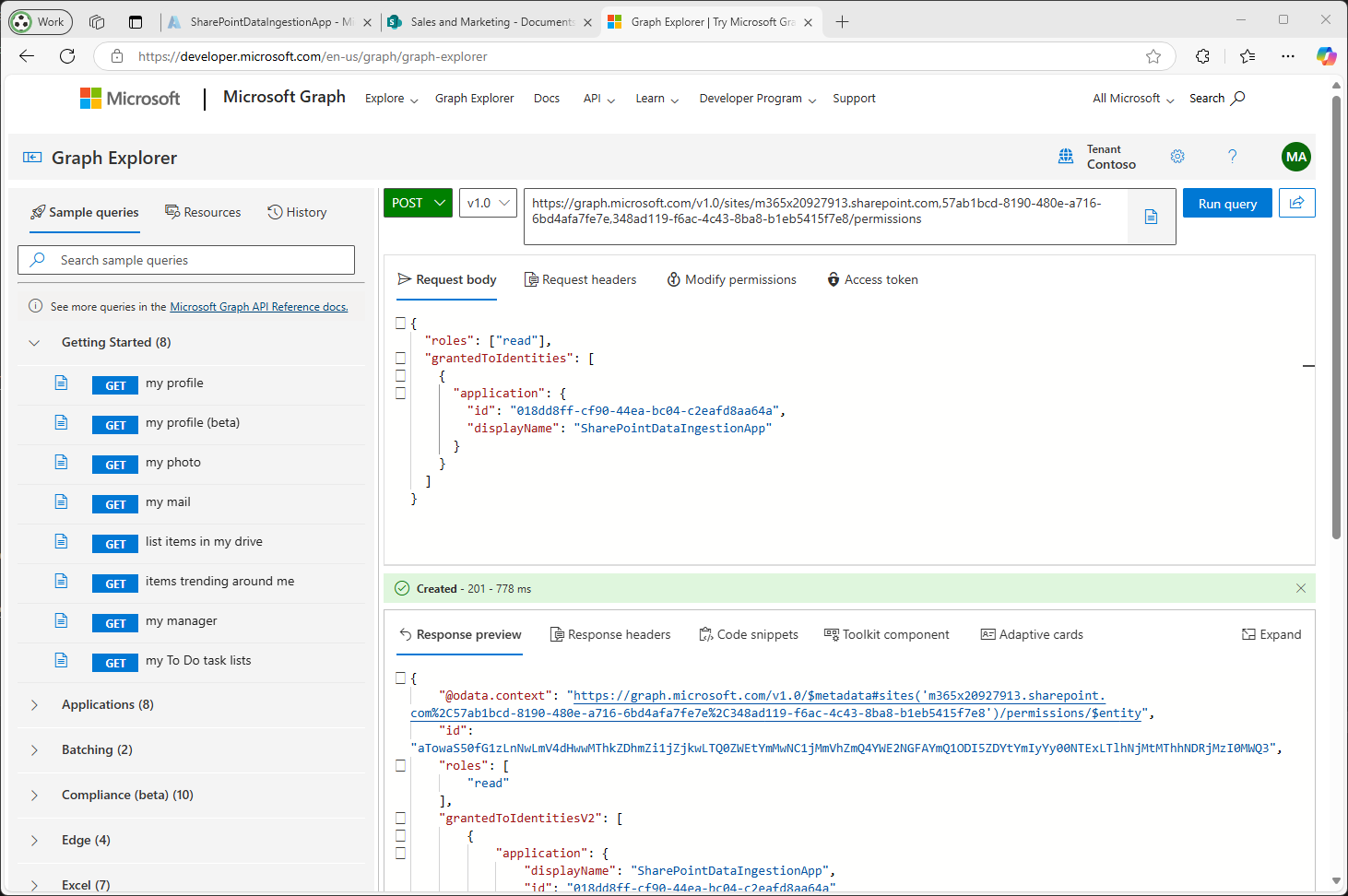Open Microsoft Graph API Reference docs link

click(x=259, y=307)
